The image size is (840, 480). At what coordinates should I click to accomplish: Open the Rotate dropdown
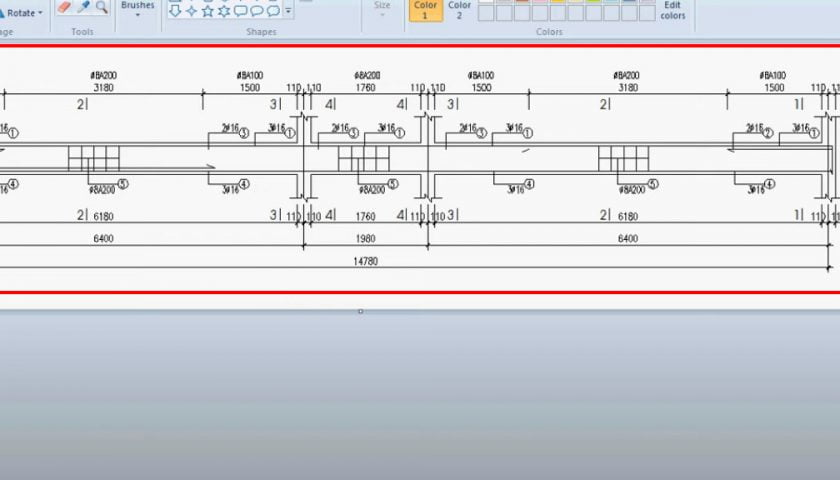coord(24,13)
